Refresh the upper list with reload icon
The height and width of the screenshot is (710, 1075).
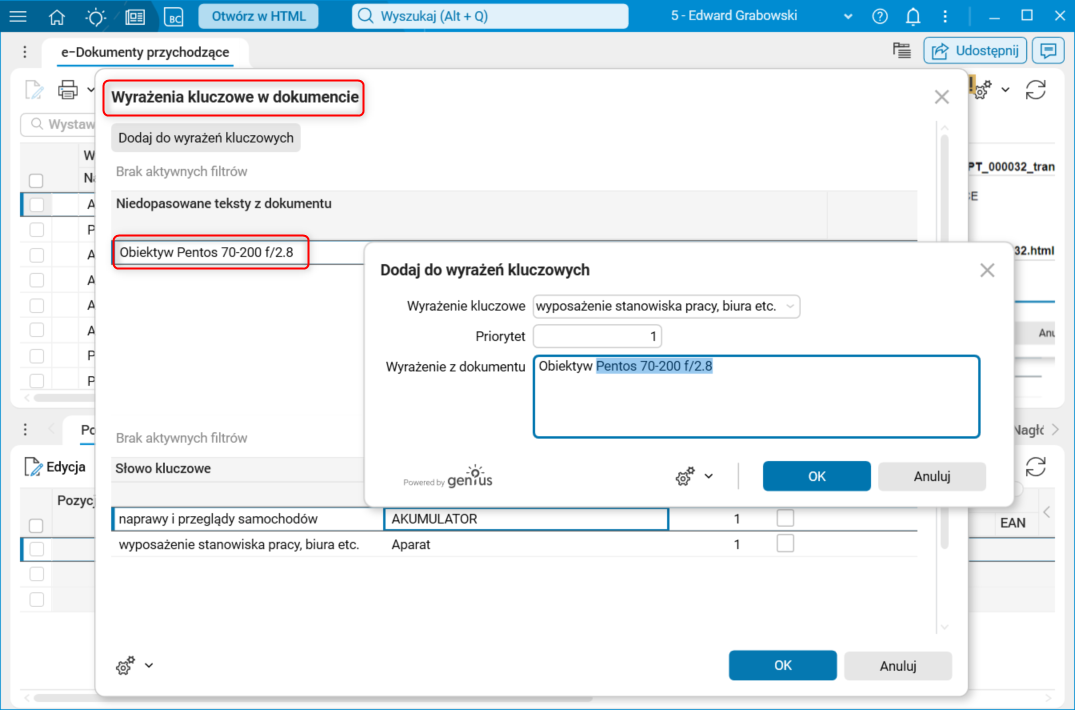[1035, 90]
